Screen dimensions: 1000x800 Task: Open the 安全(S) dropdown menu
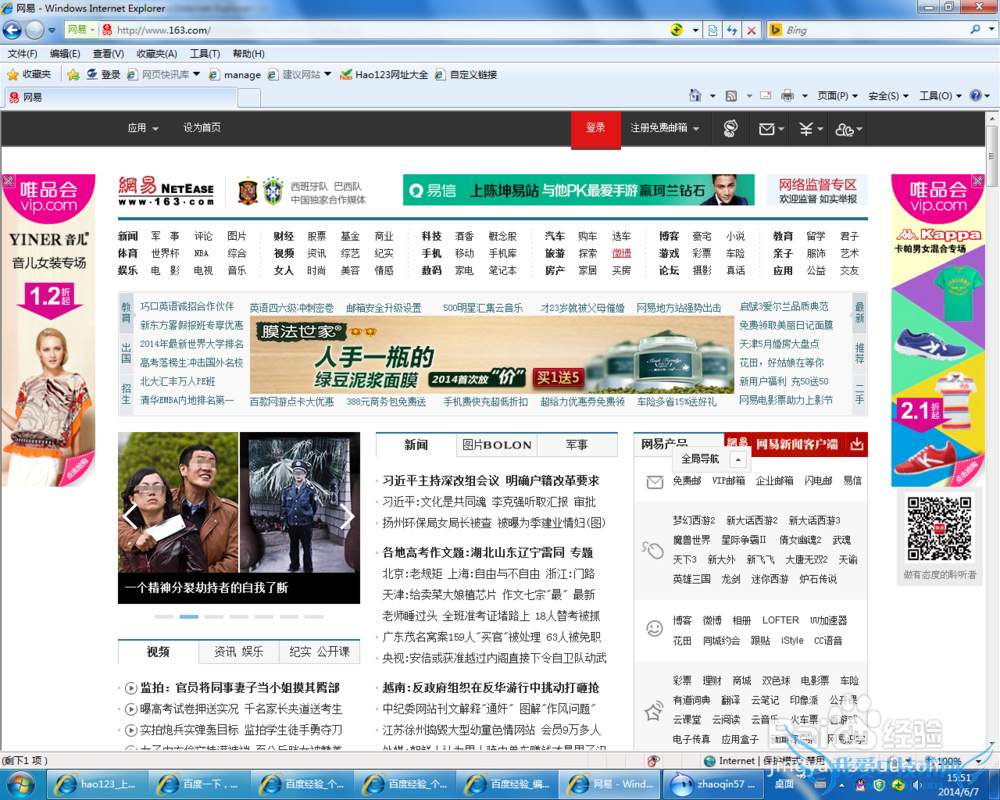(888, 96)
